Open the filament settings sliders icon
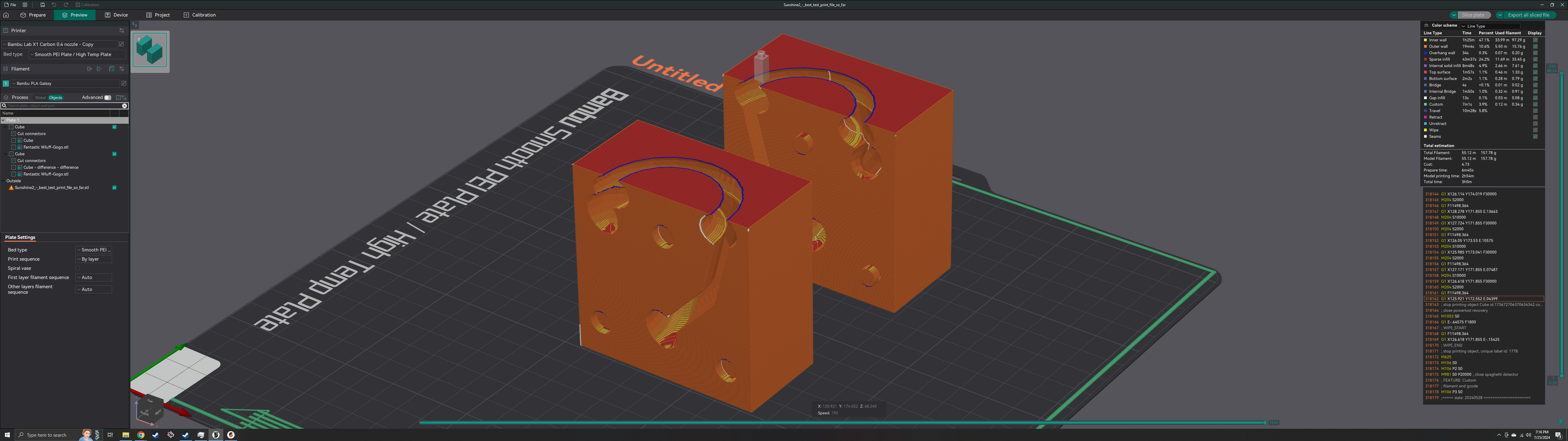Viewport: 1568px width, 441px height. click(x=122, y=69)
